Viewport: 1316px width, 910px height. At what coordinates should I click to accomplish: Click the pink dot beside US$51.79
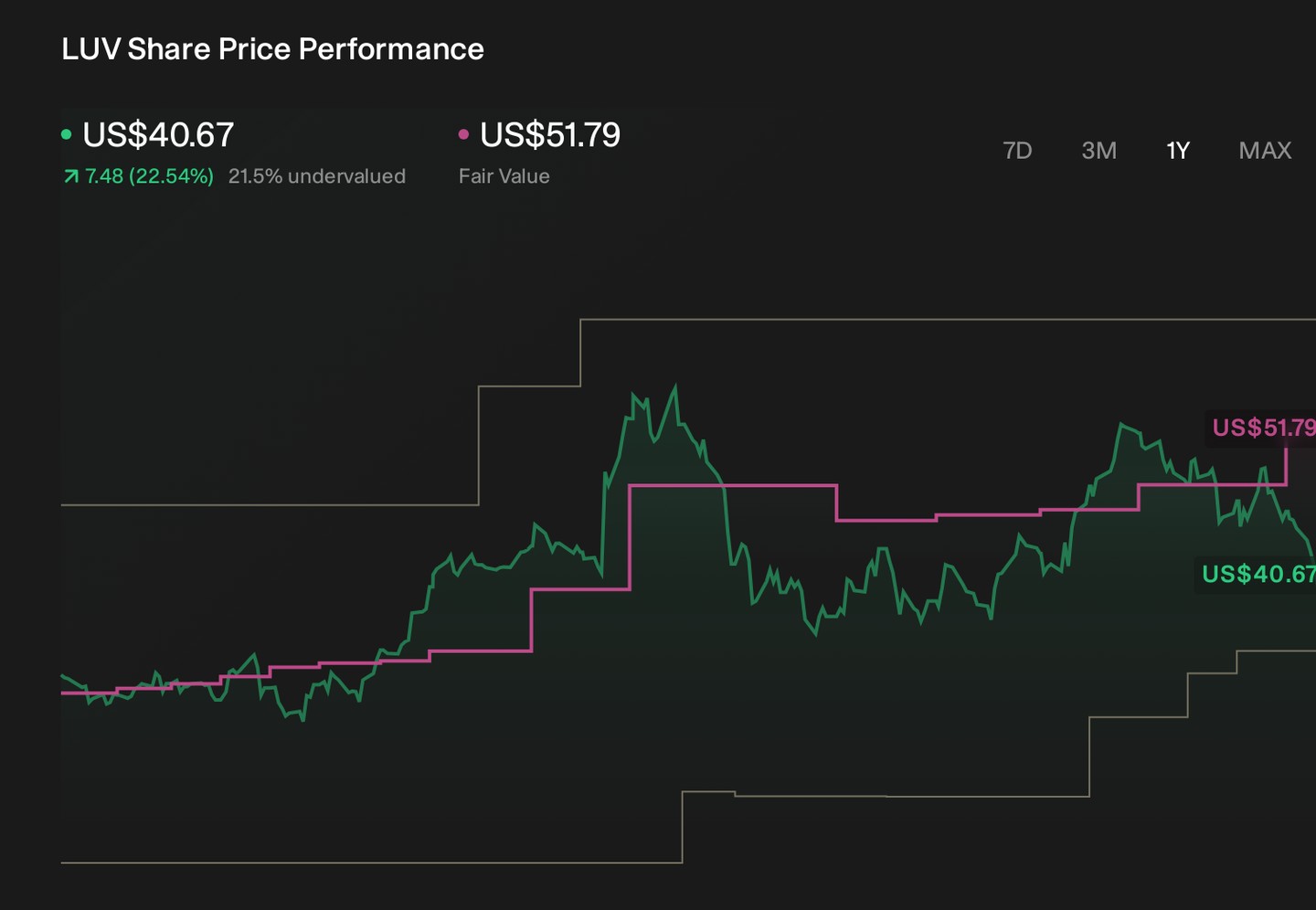pyautogui.click(x=463, y=134)
